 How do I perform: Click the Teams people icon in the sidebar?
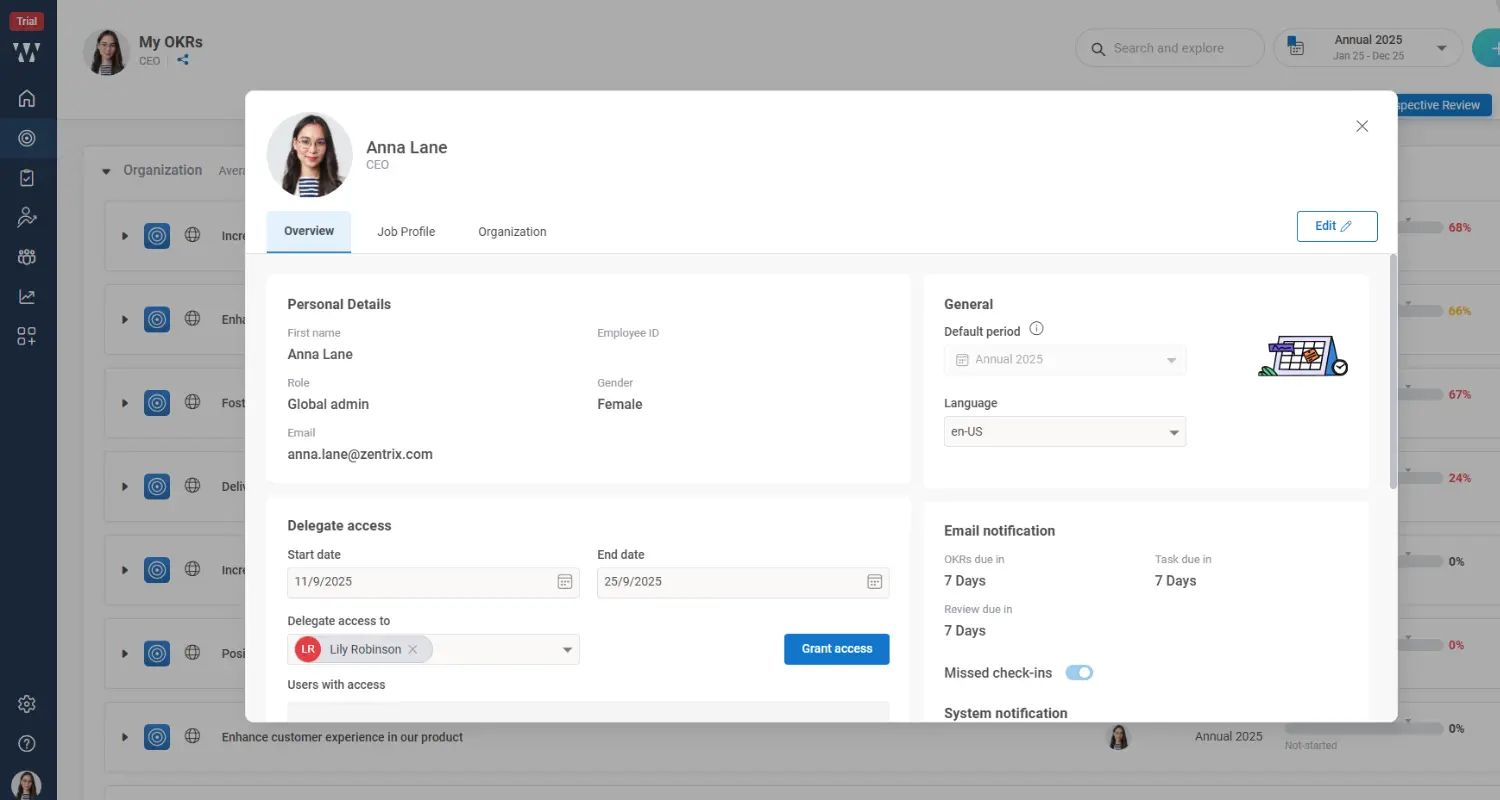click(27, 256)
